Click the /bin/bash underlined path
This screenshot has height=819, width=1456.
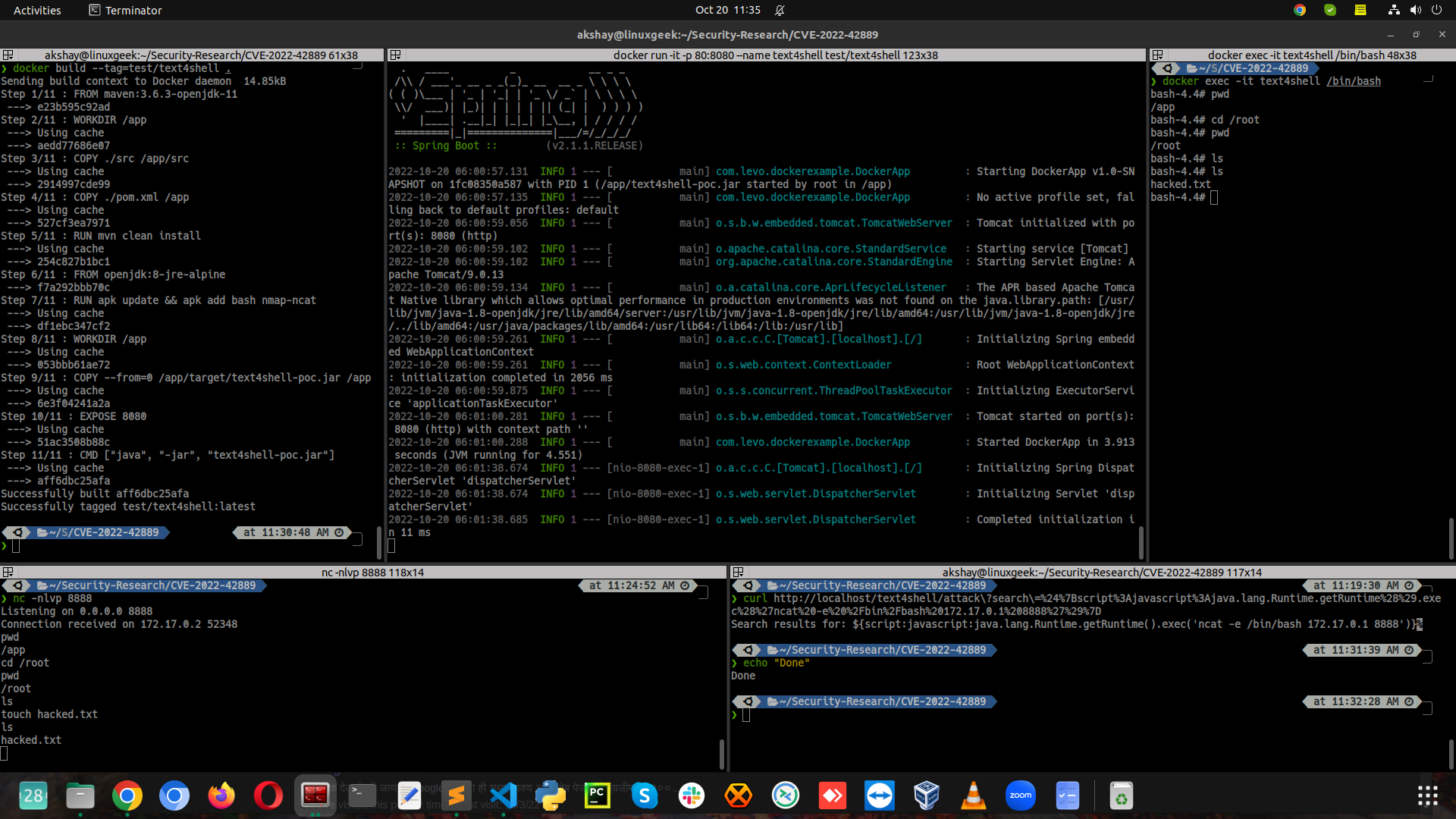(1354, 81)
